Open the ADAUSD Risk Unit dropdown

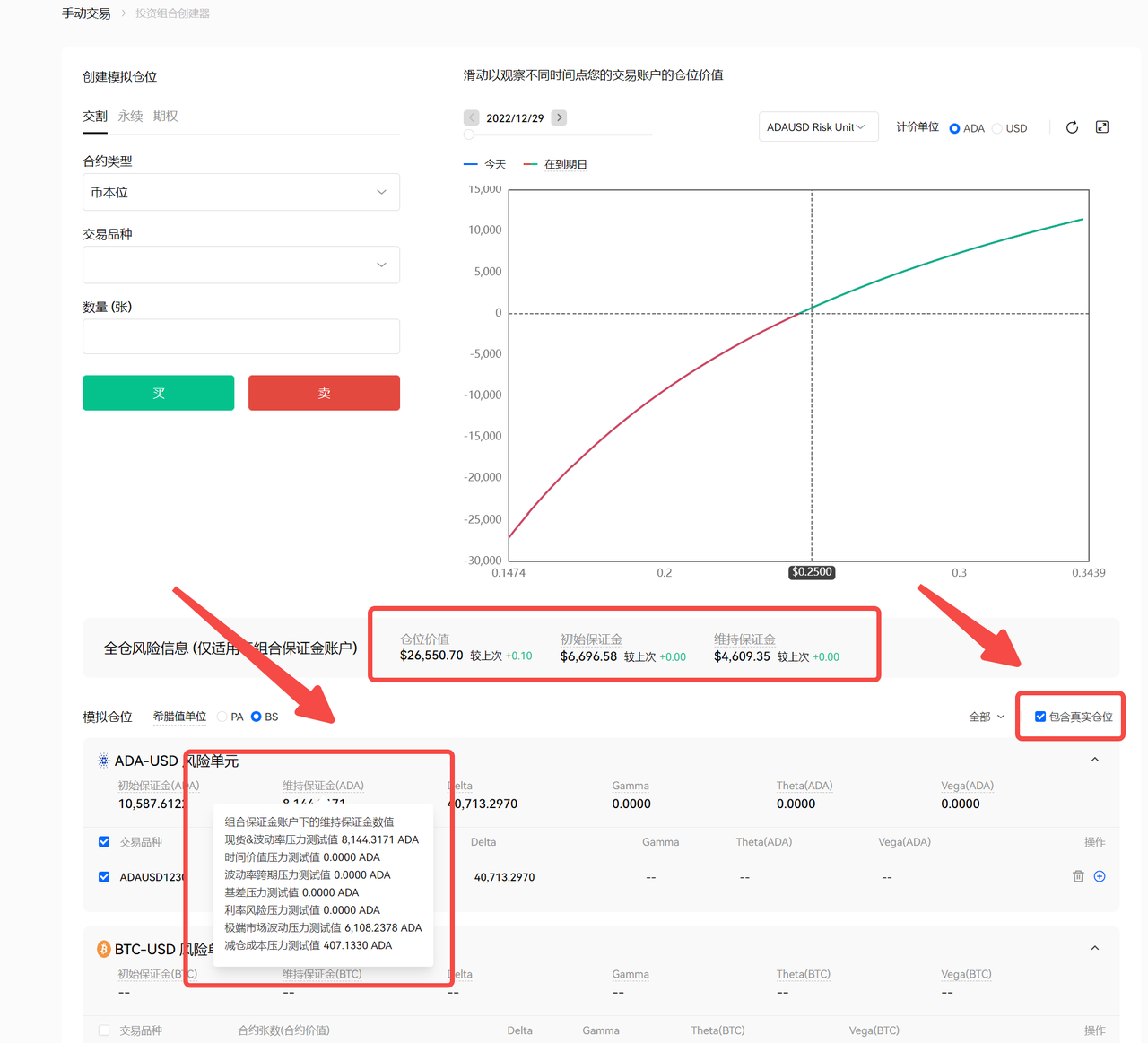817,127
